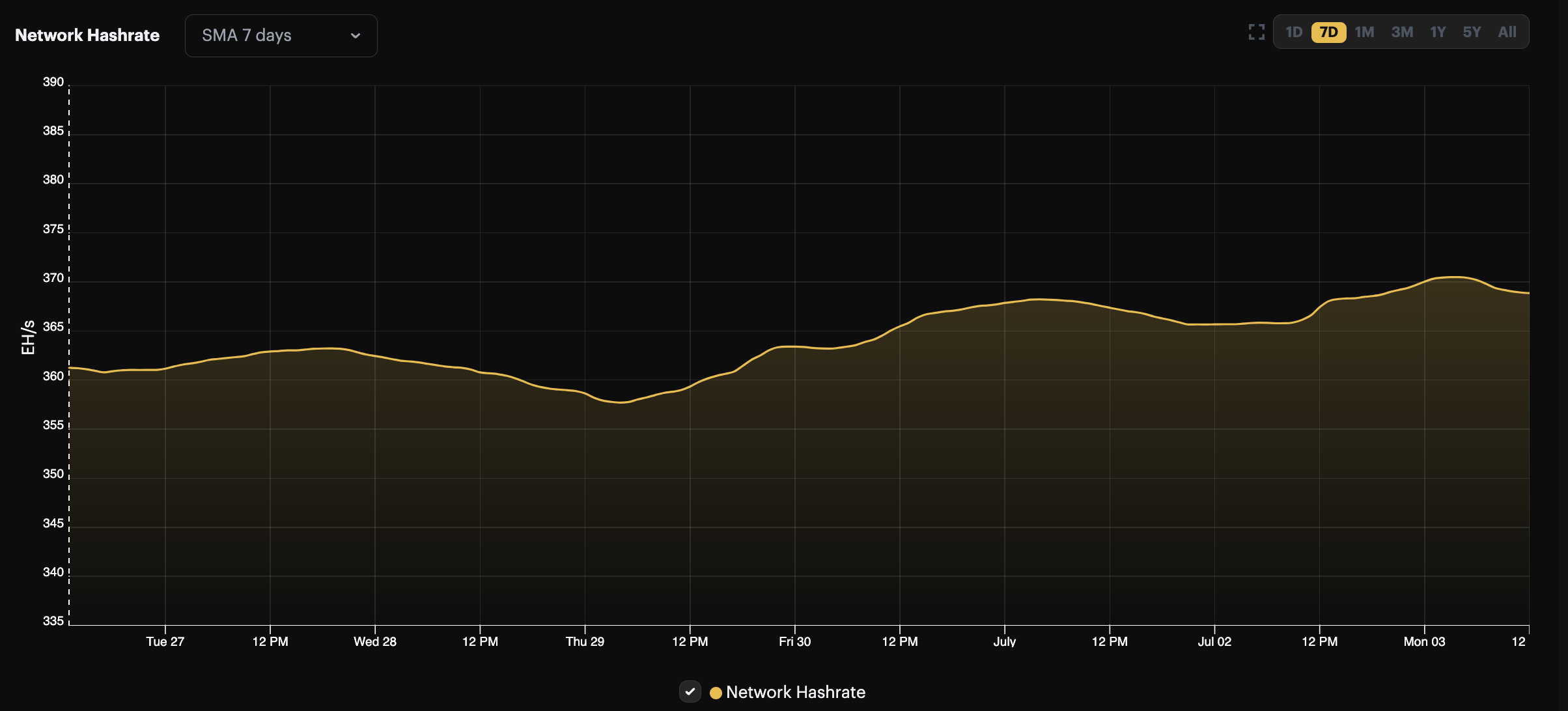Switch to the 1M view

[1365, 31]
